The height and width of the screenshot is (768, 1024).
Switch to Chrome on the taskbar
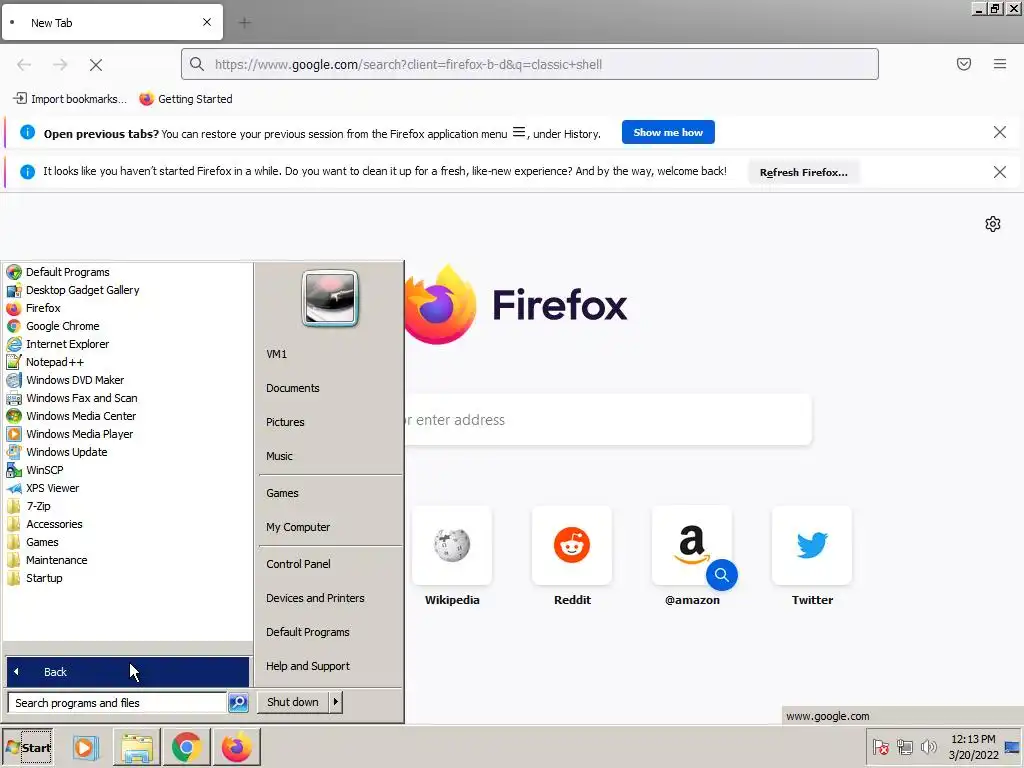186,747
